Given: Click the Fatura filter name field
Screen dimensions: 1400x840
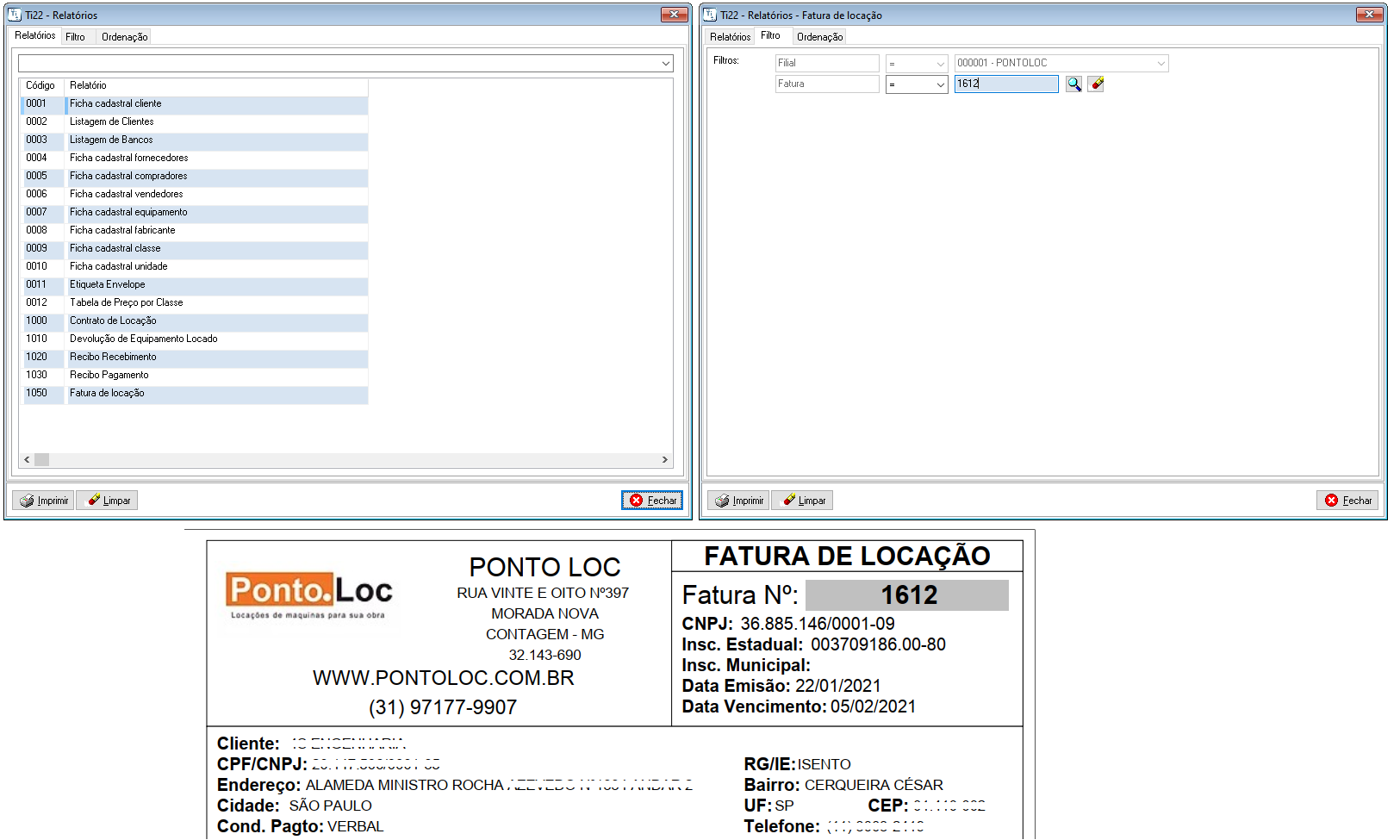Looking at the screenshot, I should click(827, 84).
